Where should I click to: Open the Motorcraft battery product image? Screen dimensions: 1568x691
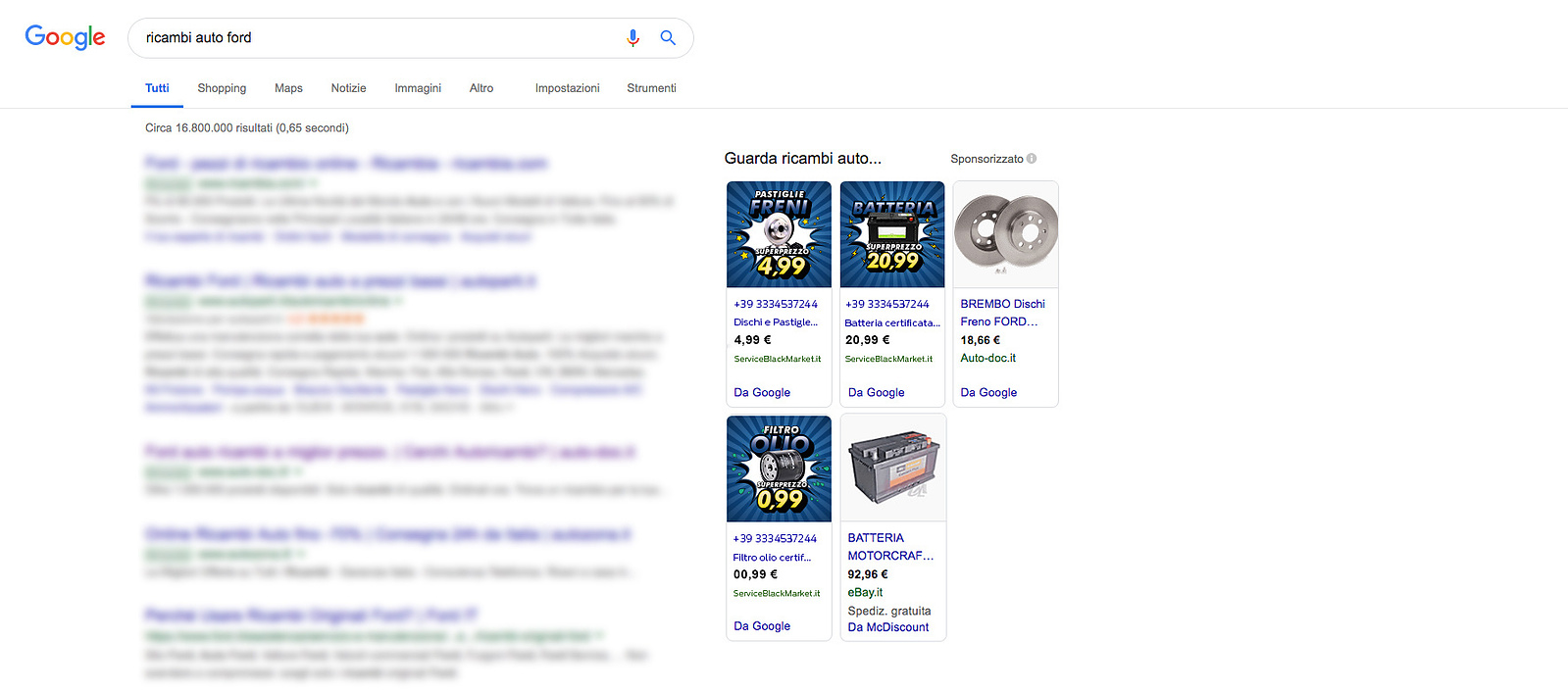click(892, 469)
